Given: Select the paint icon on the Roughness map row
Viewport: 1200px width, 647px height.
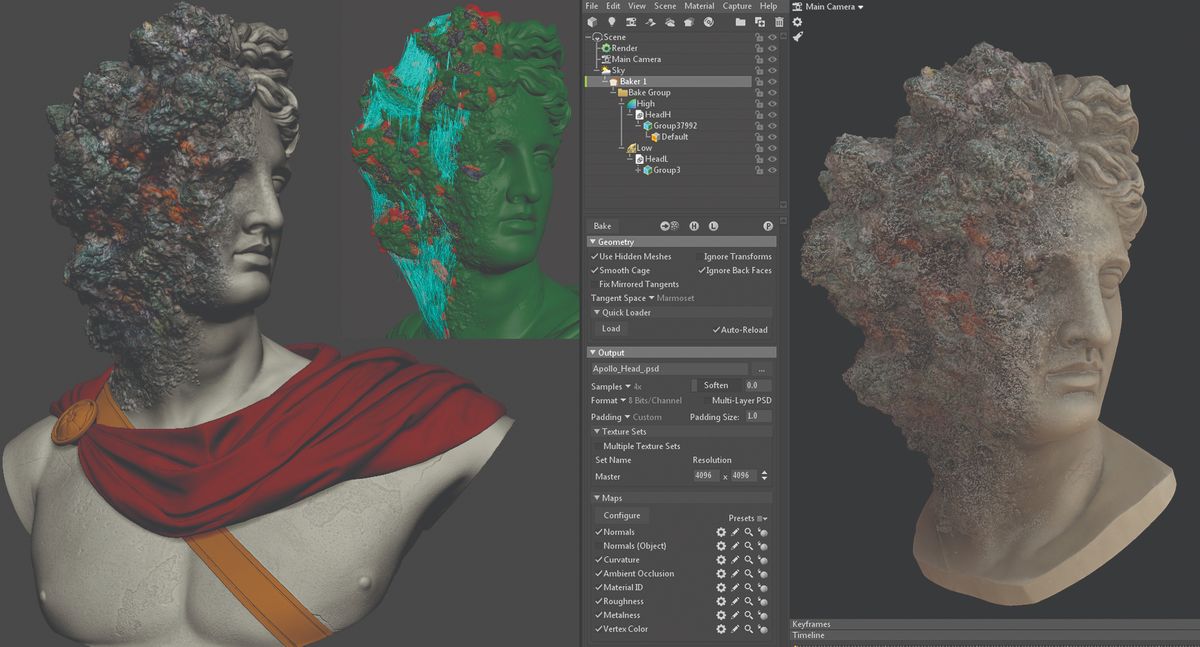Looking at the screenshot, I should coord(736,601).
